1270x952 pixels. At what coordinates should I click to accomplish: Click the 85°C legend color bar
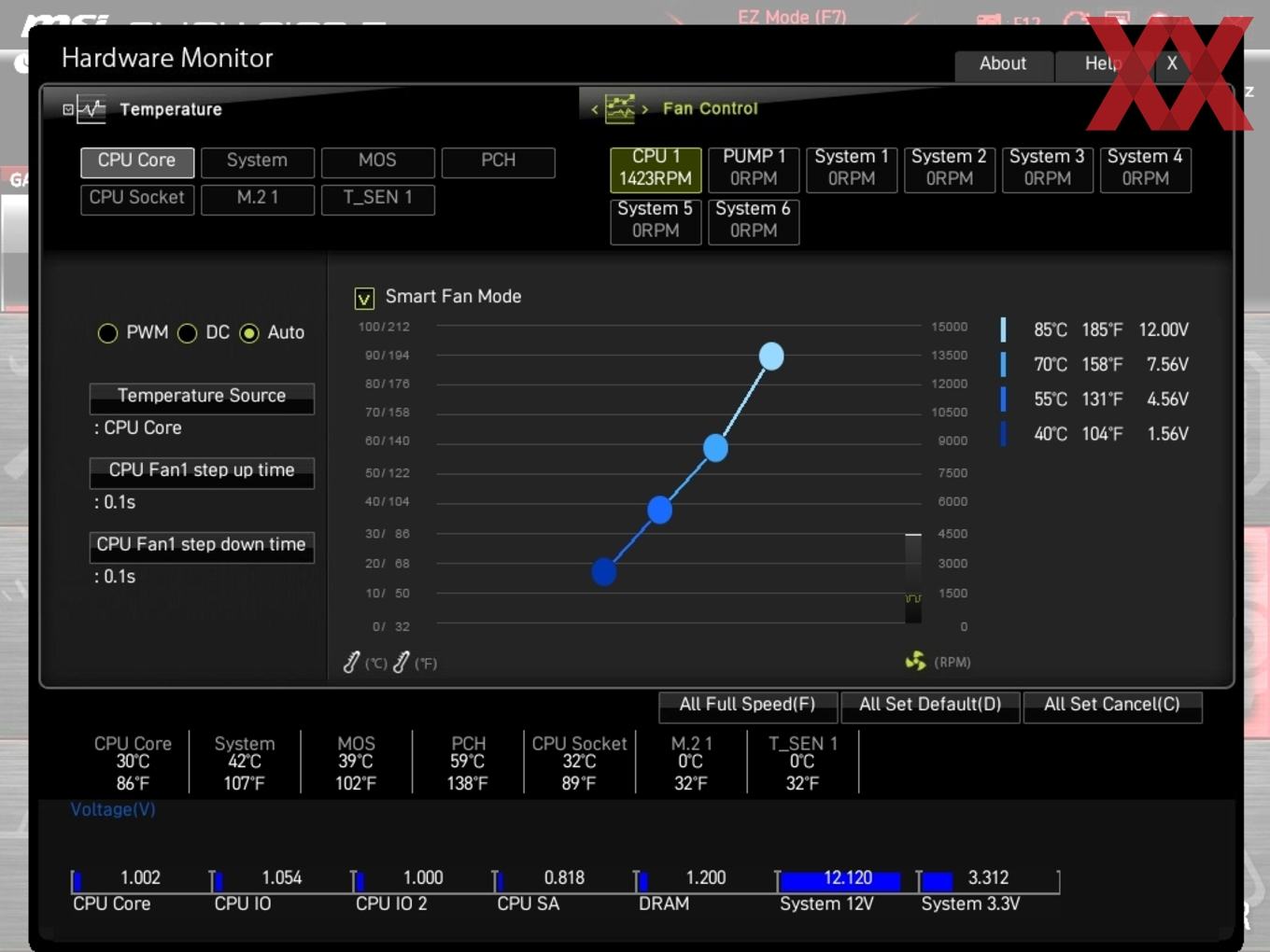click(1003, 329)
